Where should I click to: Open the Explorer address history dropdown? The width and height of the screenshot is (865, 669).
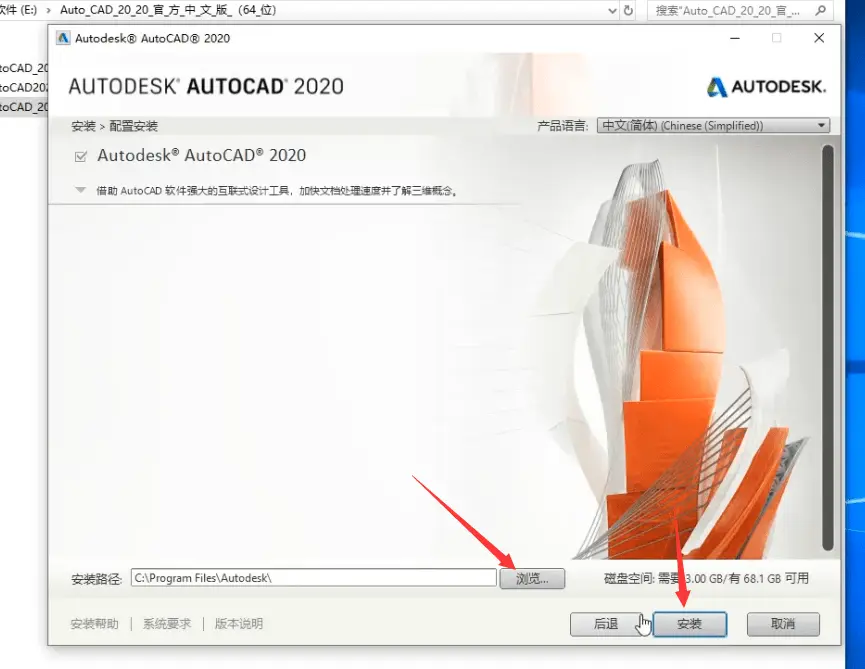612,10
